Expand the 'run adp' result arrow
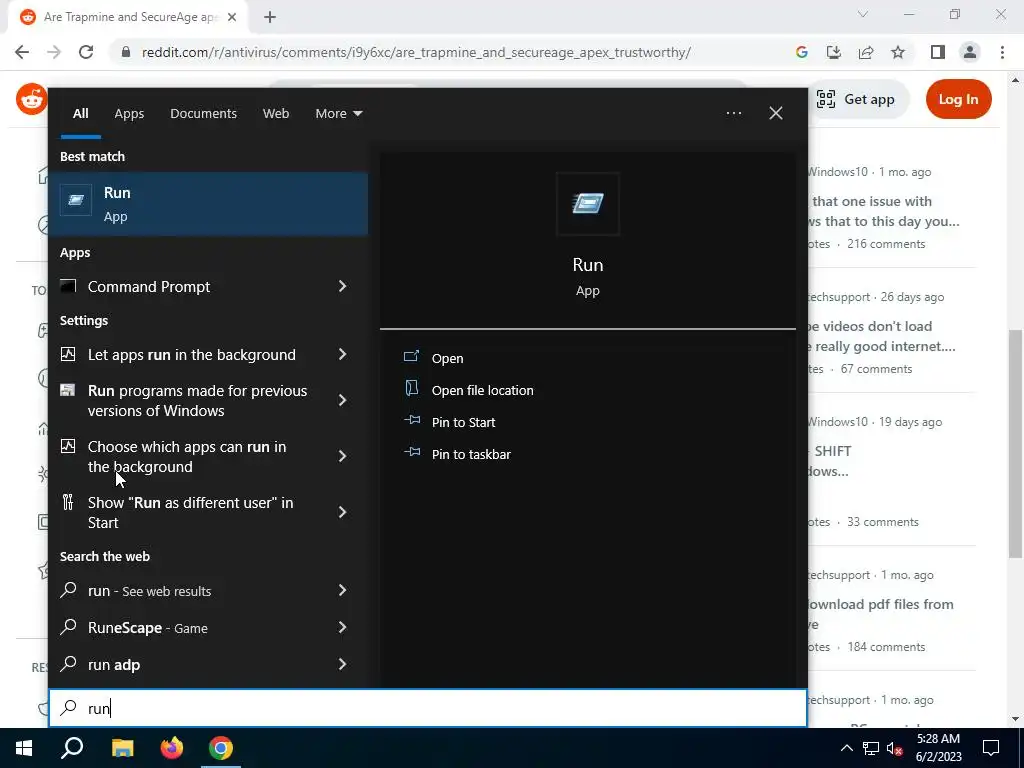This screenshot has height=768, width=1024. (342, 664)
